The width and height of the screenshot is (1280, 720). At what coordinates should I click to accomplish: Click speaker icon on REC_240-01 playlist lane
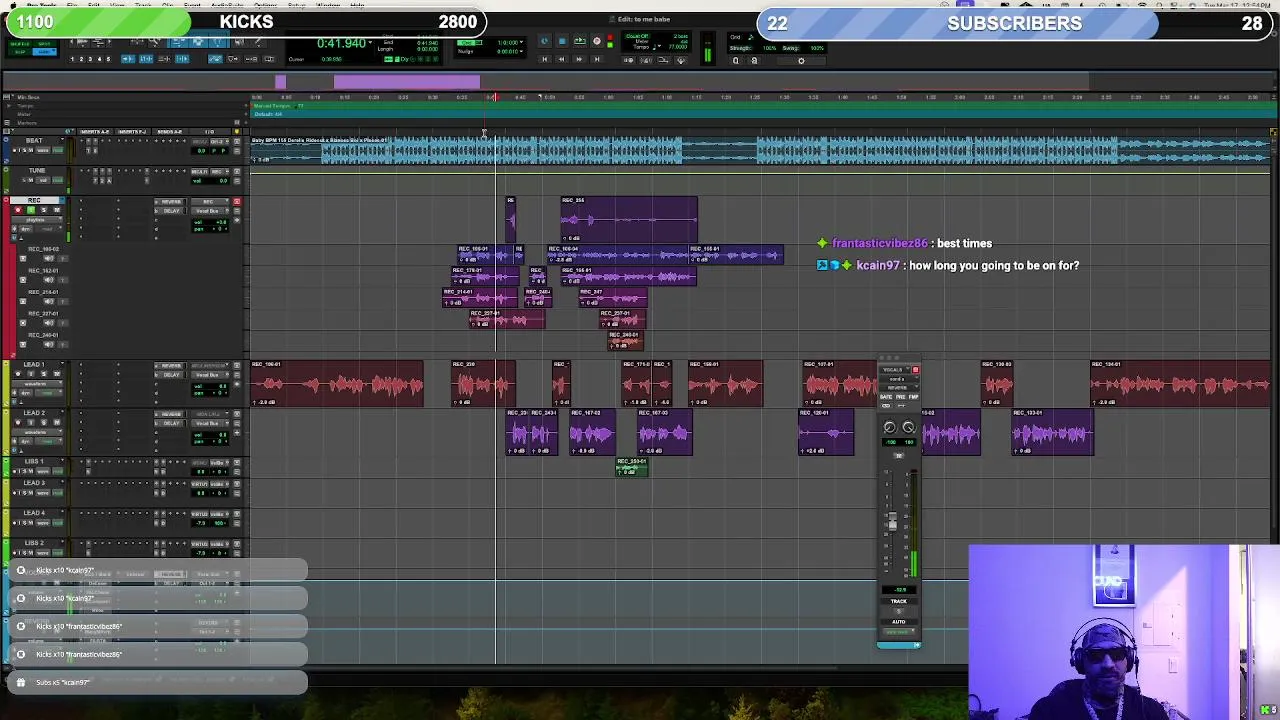49,344
